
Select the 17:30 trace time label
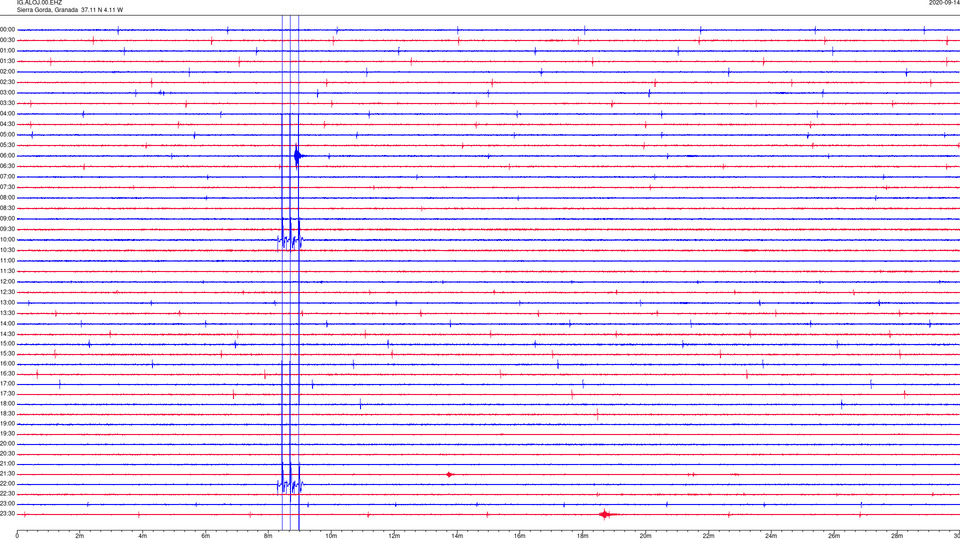[7, 394]
